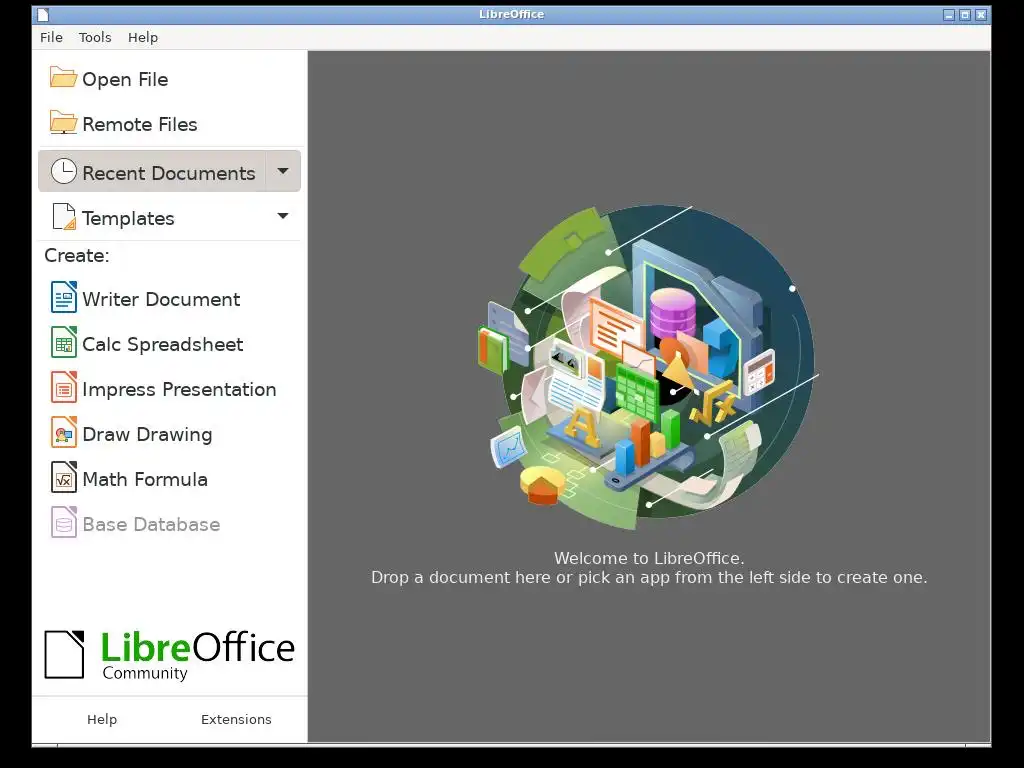Minimize the LibreOffice window
The height and width of the screenshot is (768, 1024).
coord(949,15)
